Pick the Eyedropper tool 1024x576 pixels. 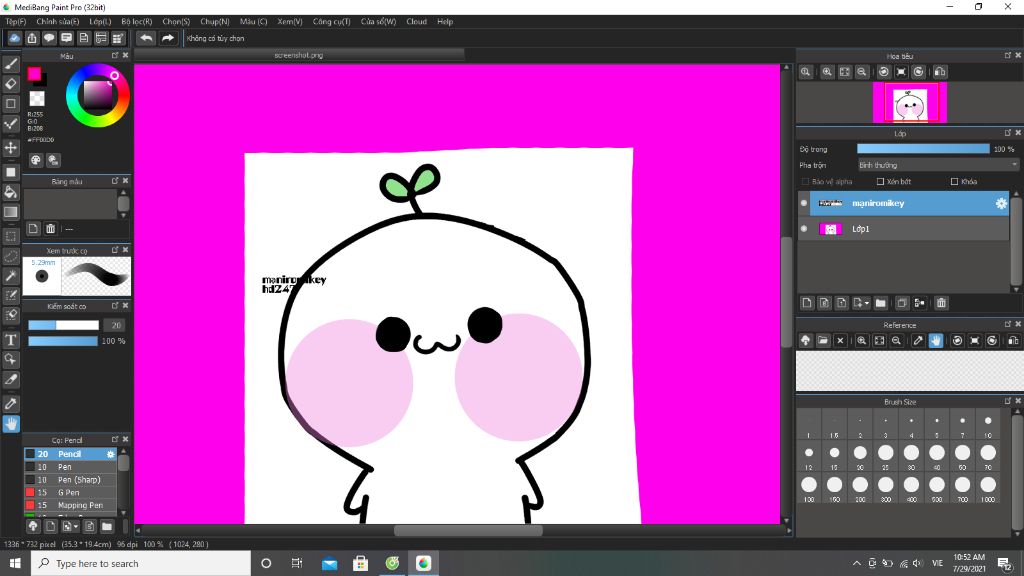point(11,403)
